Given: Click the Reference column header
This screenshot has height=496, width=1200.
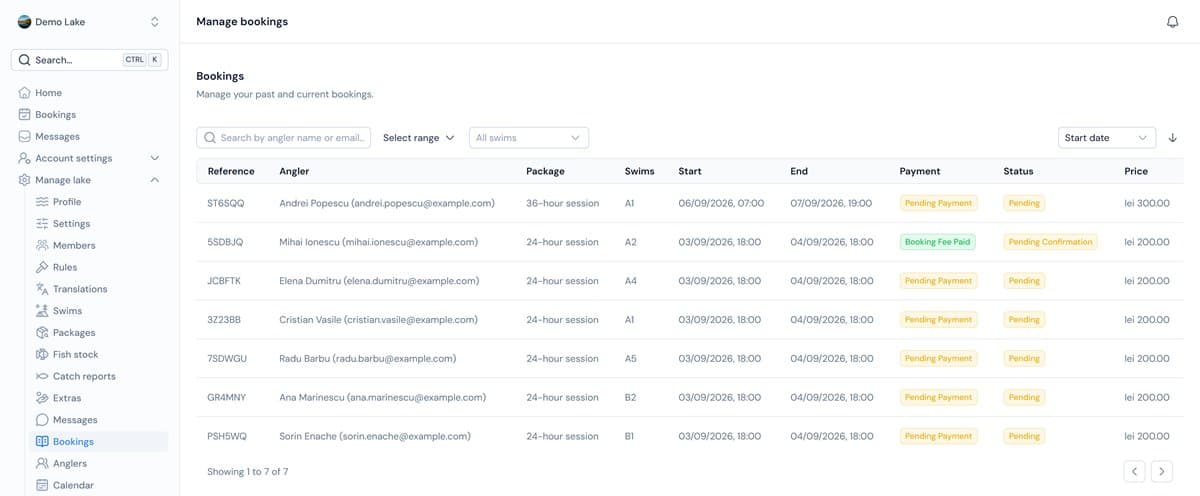Looking at the screenshot, I should tap(231, 171).
